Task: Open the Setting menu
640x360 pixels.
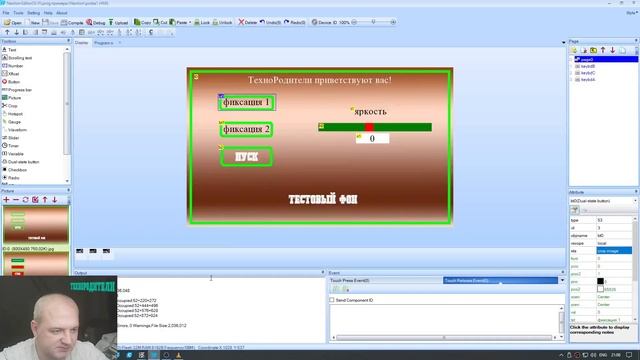Action: coord(33,13)
